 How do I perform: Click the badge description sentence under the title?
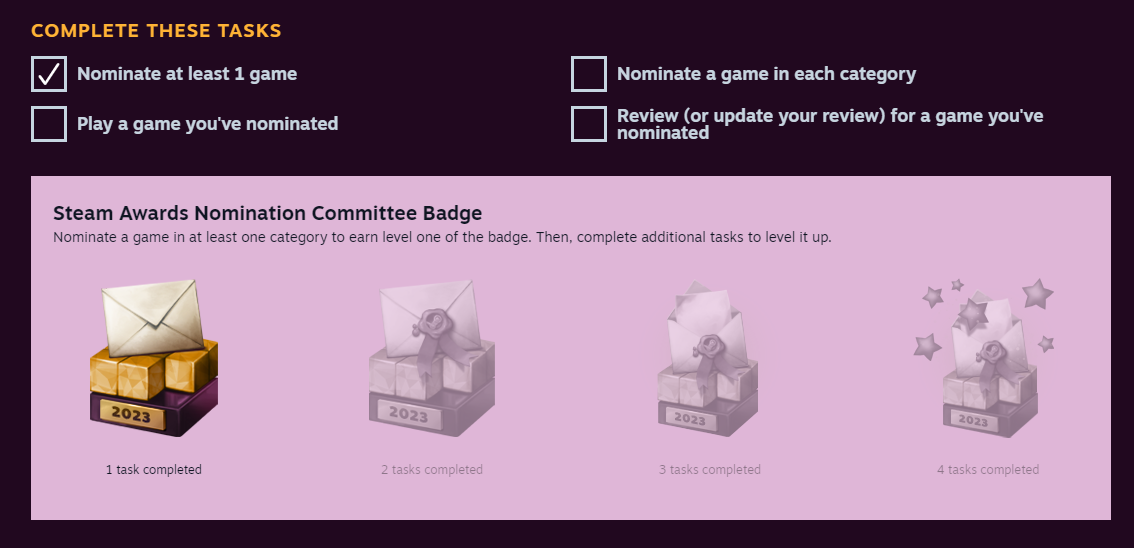442,238
